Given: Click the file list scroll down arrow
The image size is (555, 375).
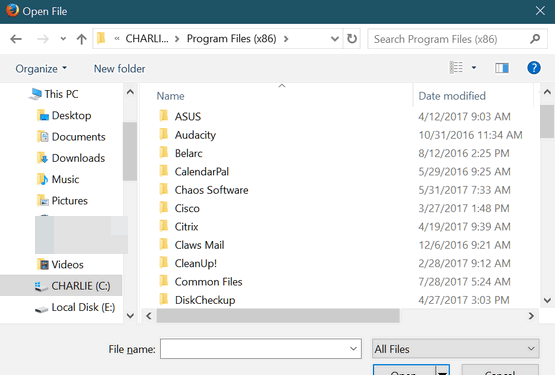Looking at the screenshot, I should click(x=547, y=300).
